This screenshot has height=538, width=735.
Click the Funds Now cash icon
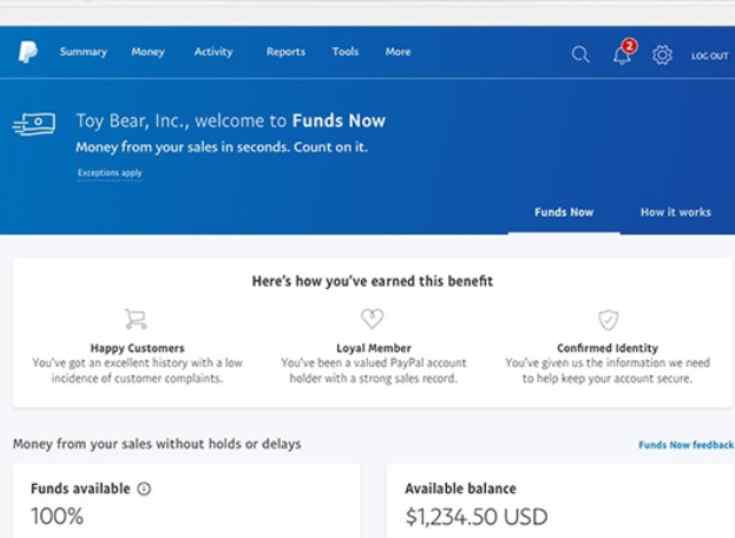[34, 124]
